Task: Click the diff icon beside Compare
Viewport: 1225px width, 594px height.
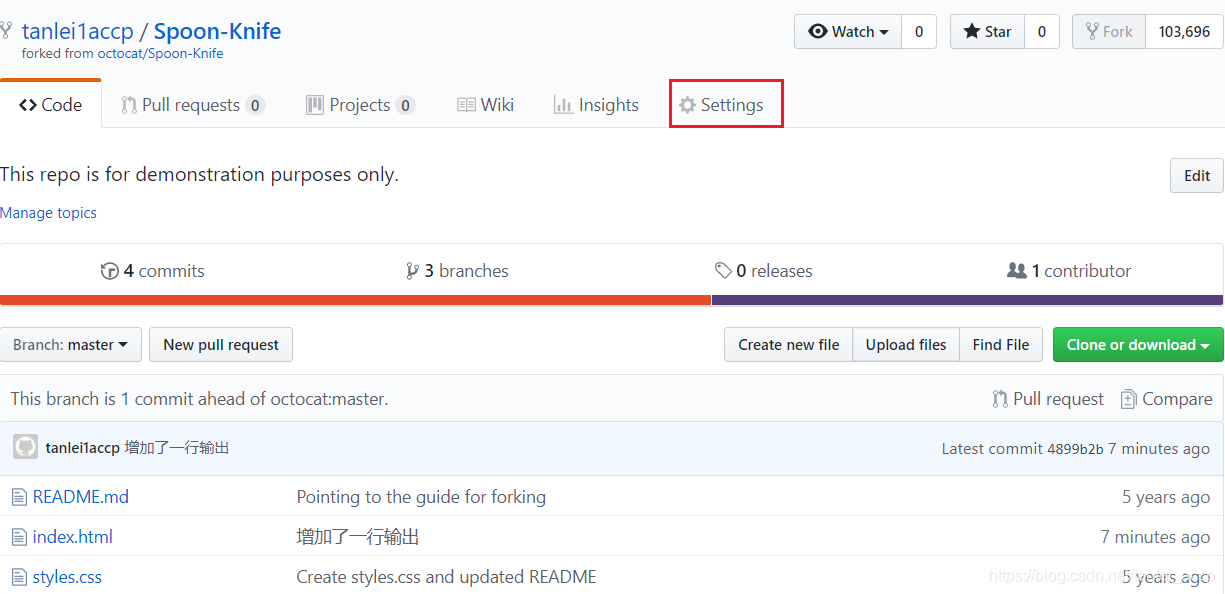Action: tap(1128, 399)
